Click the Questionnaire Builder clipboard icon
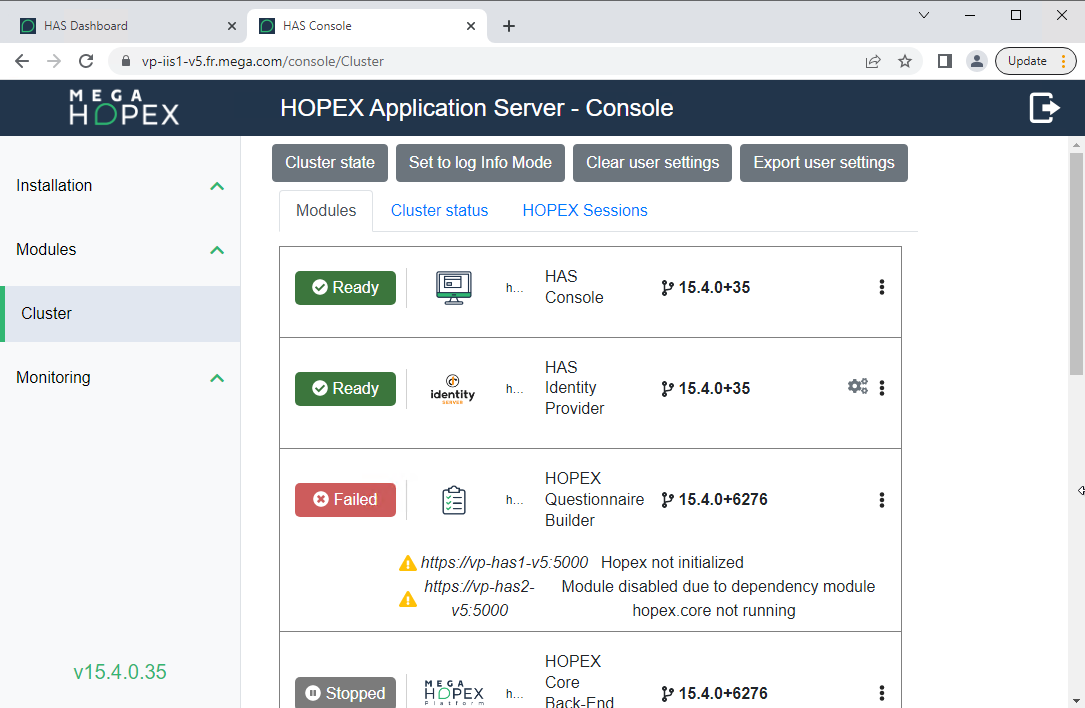The width and height of the screenshot is (1085, 708). [454, 500]
